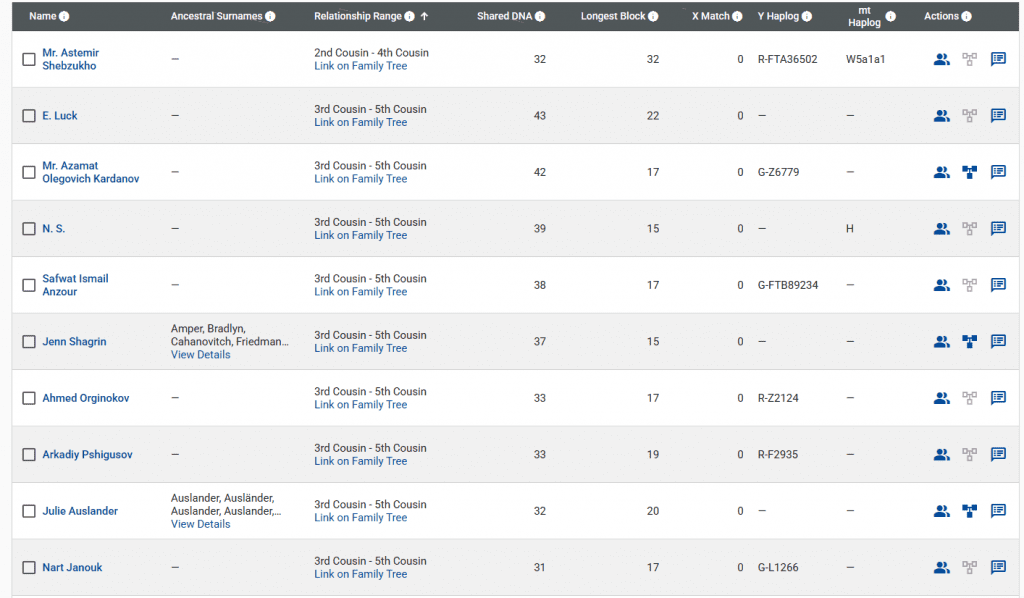Click the X Match column header
Screen dimensions: 1024x598
click(710, 16)
